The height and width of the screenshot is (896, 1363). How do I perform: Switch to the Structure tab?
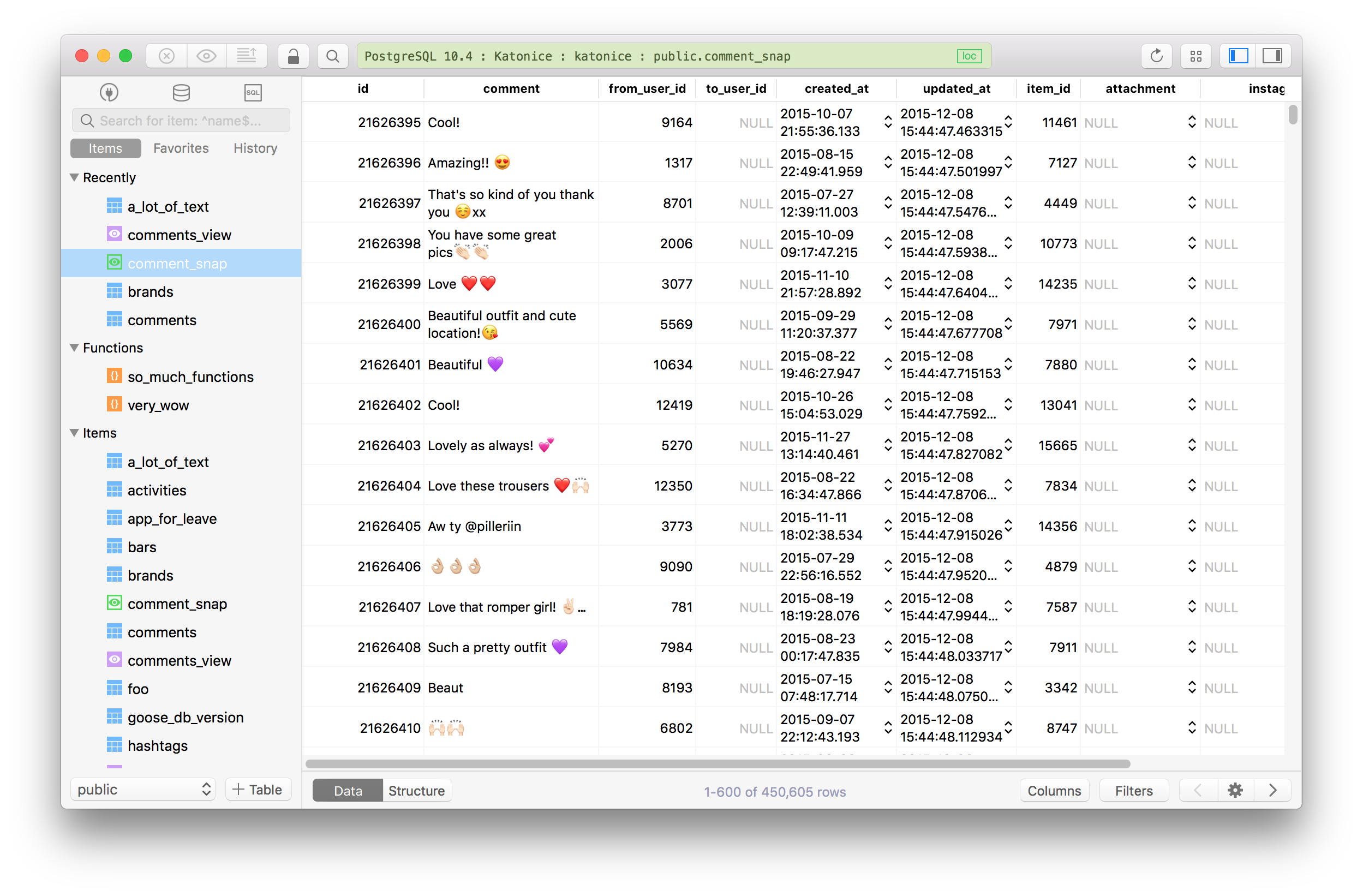(416, 791)
